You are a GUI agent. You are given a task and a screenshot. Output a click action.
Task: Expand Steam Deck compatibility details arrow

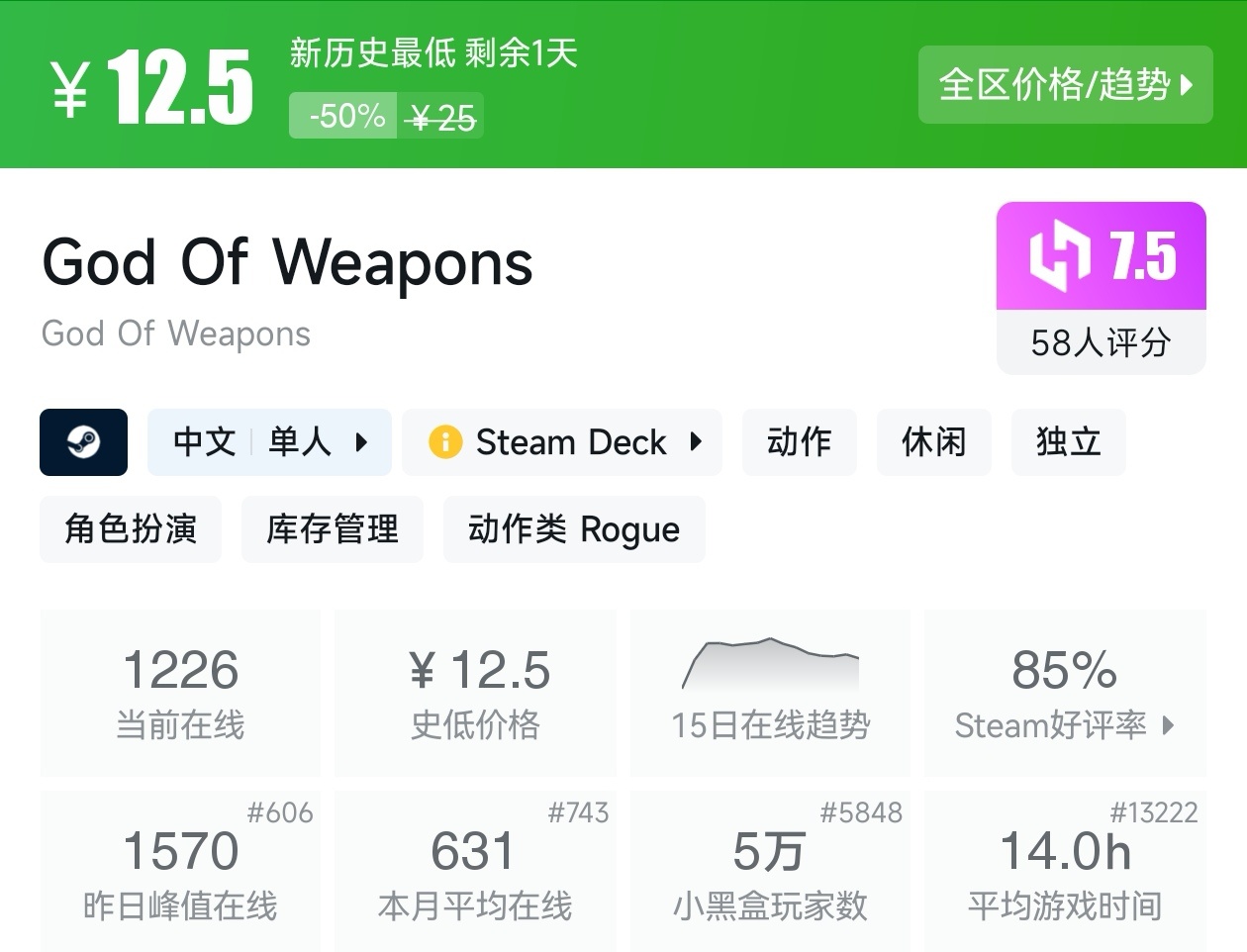click(x=696, y=441)
